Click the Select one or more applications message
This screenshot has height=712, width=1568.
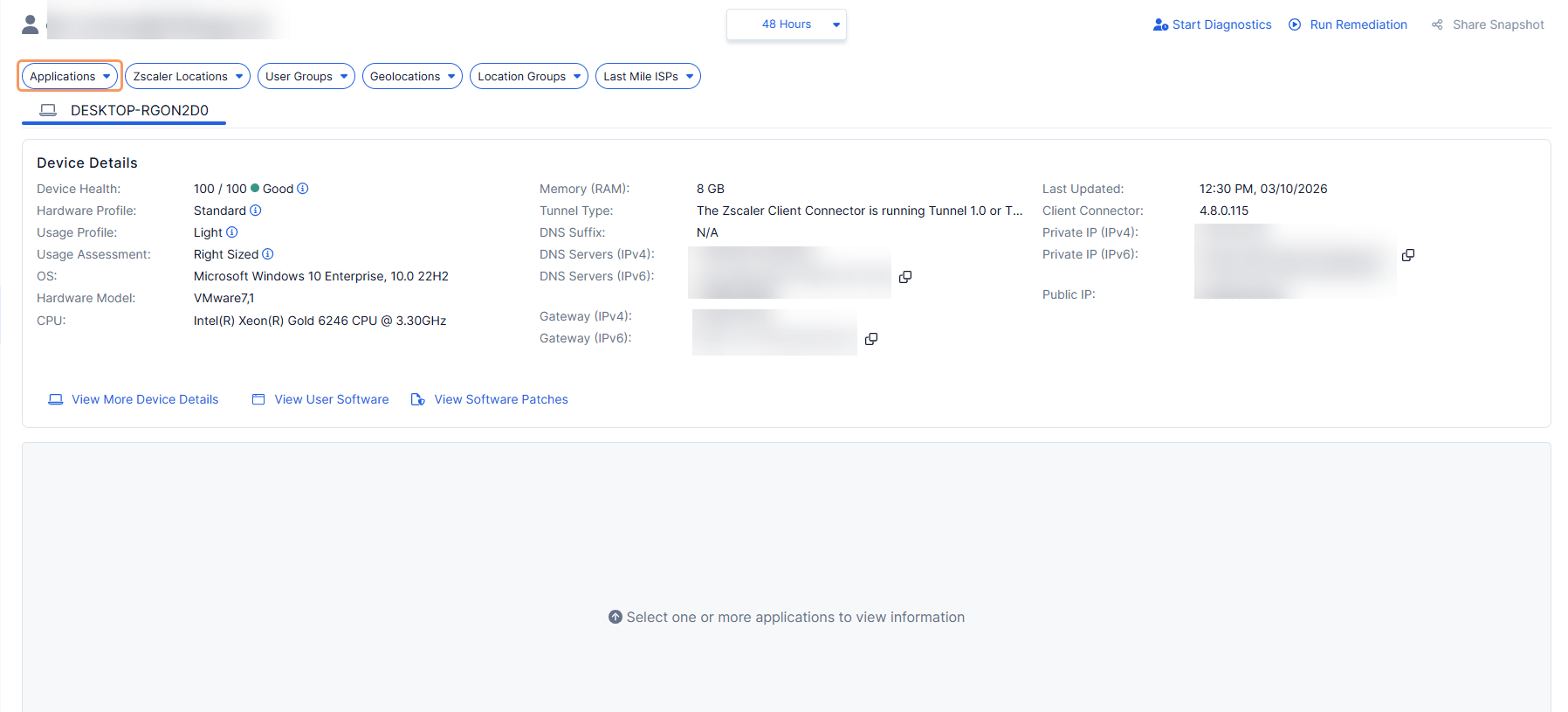(x=795, y=617)
